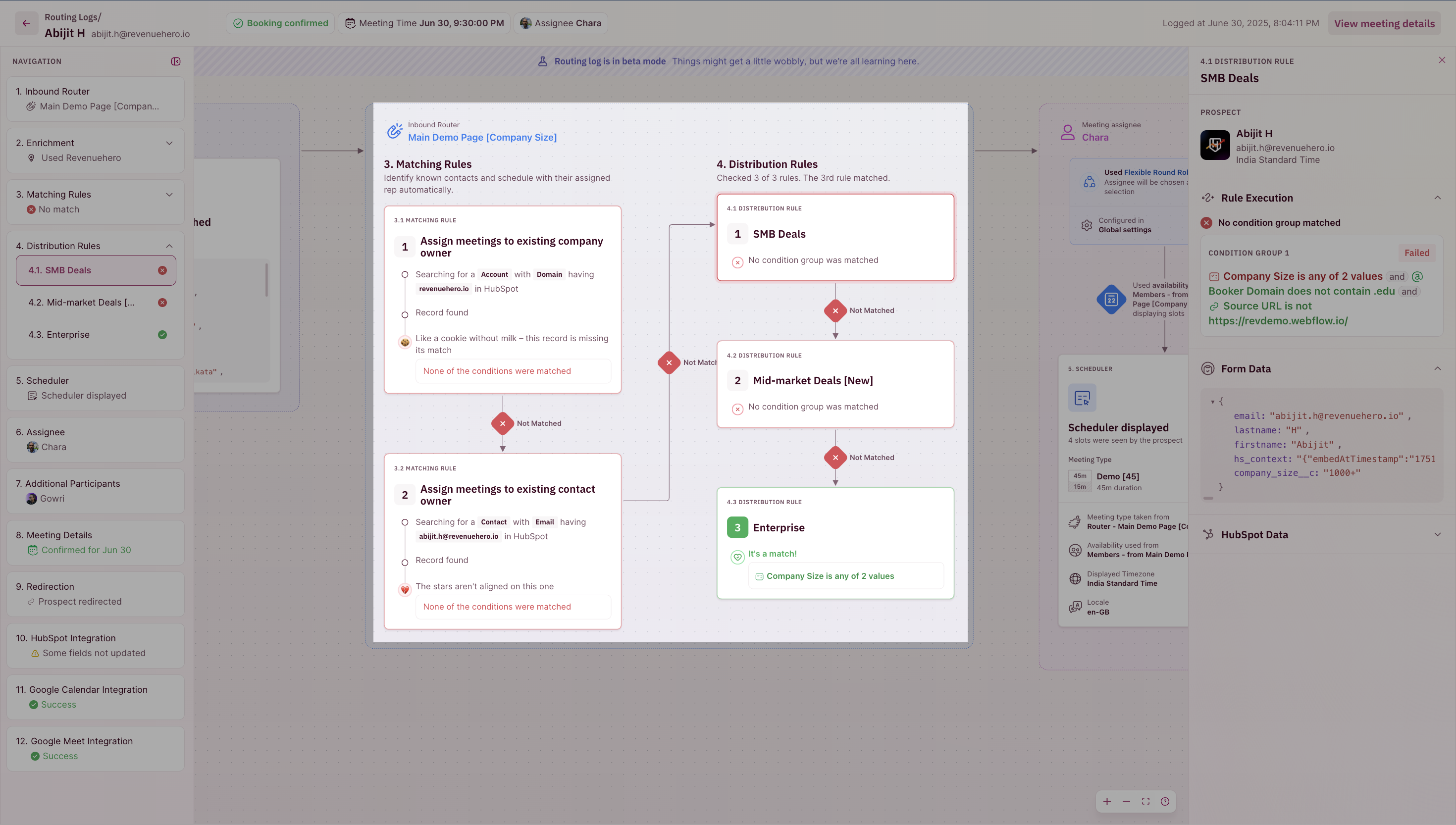The height and width of the screenshot is (825, 1456).
Task: Click the globe icon beside Displayed Timezone
Action: (1075, 578)
